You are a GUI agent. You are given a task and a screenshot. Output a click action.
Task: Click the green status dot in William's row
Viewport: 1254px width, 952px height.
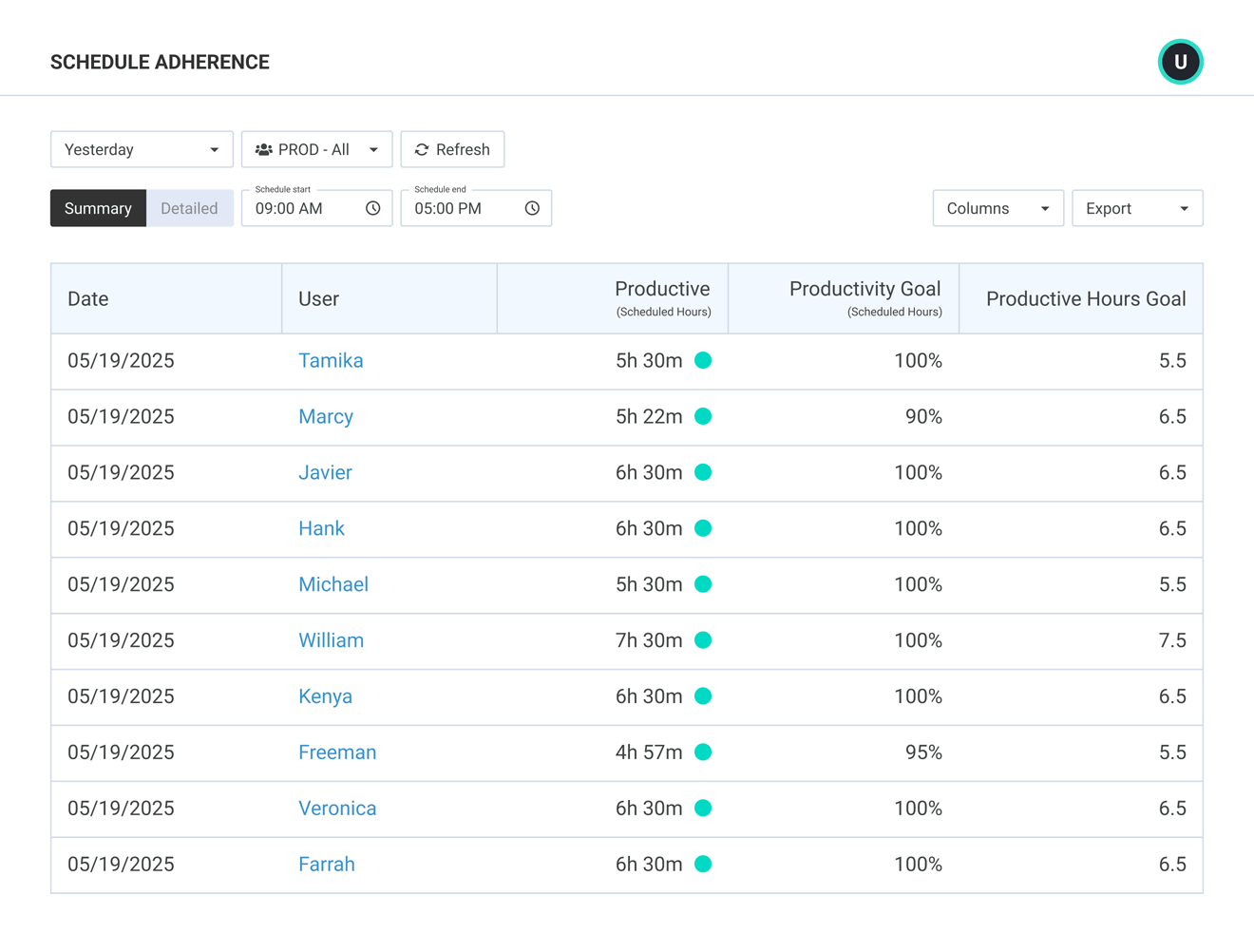[x=703, y=640]
